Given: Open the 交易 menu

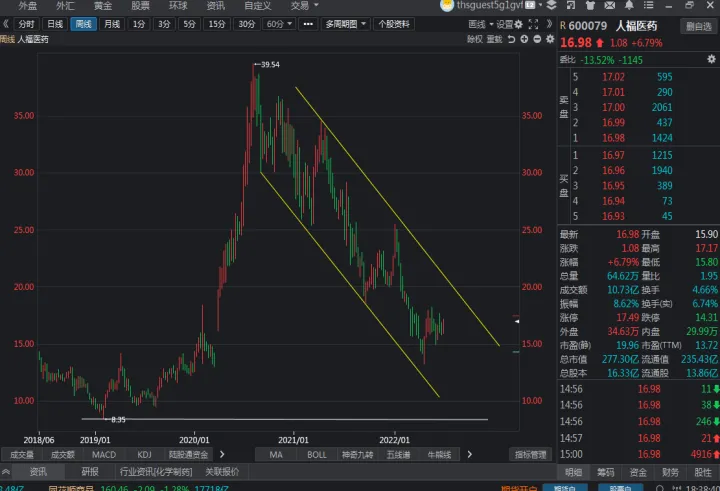Looking at the screenshot, I should 301,6.
